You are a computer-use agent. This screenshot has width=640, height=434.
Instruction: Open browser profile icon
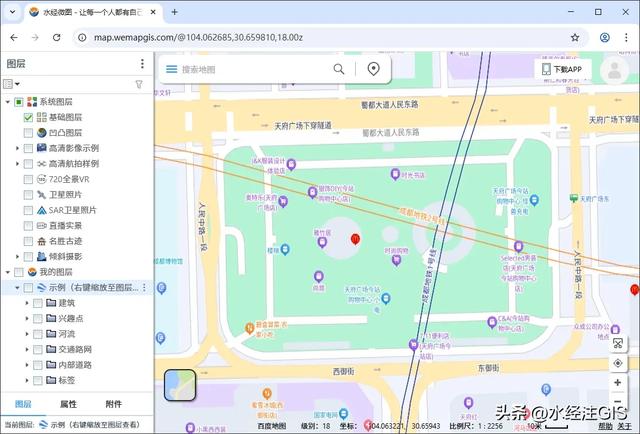604,38
